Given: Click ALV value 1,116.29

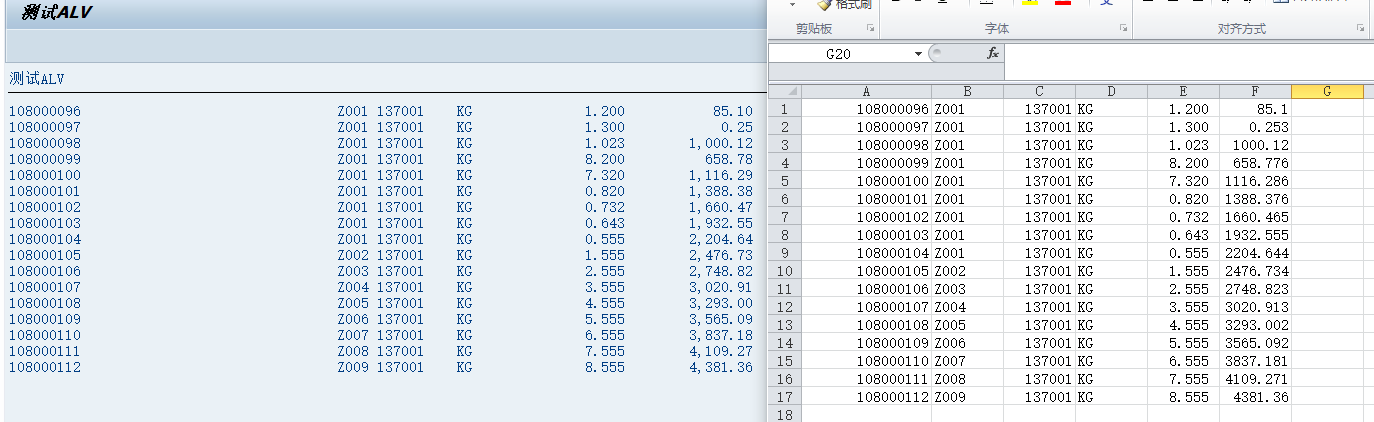Looking at the screenshot, I should point(721,175).
